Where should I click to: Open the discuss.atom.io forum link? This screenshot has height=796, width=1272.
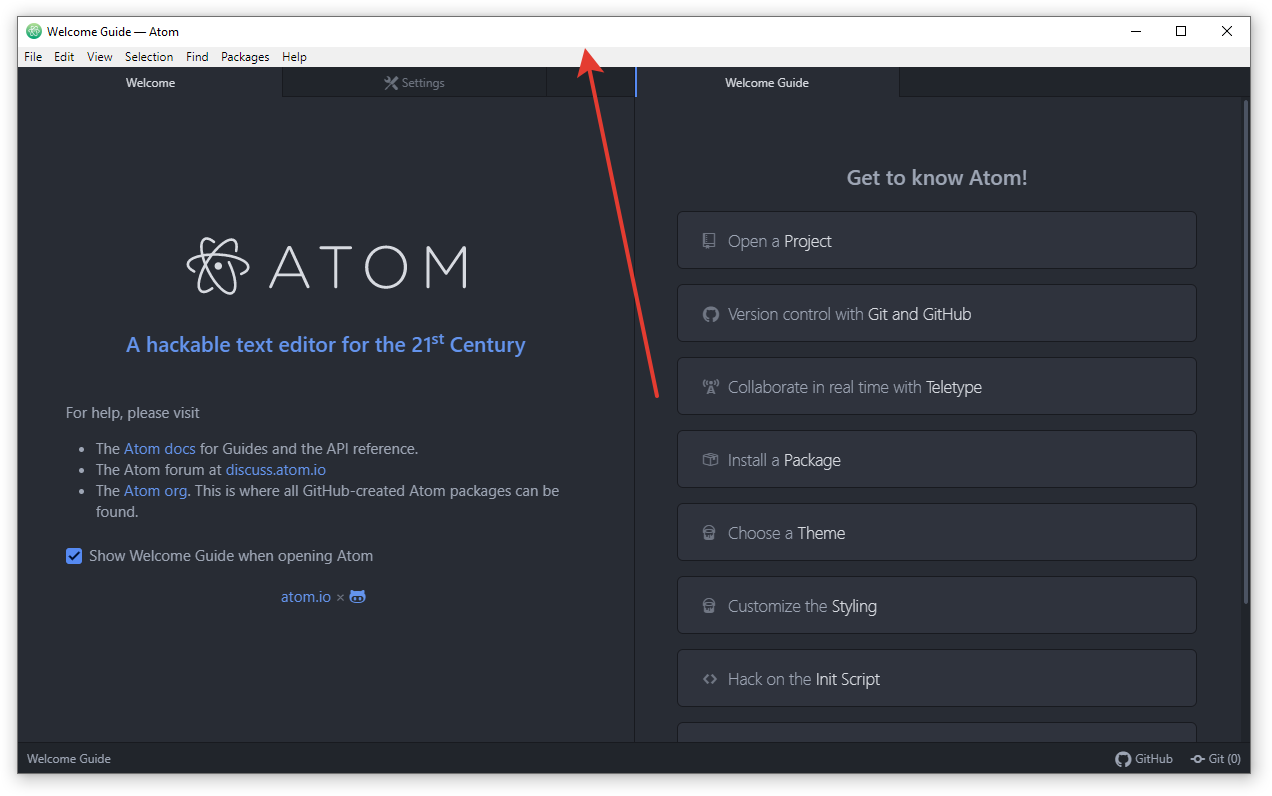point(276,470)
